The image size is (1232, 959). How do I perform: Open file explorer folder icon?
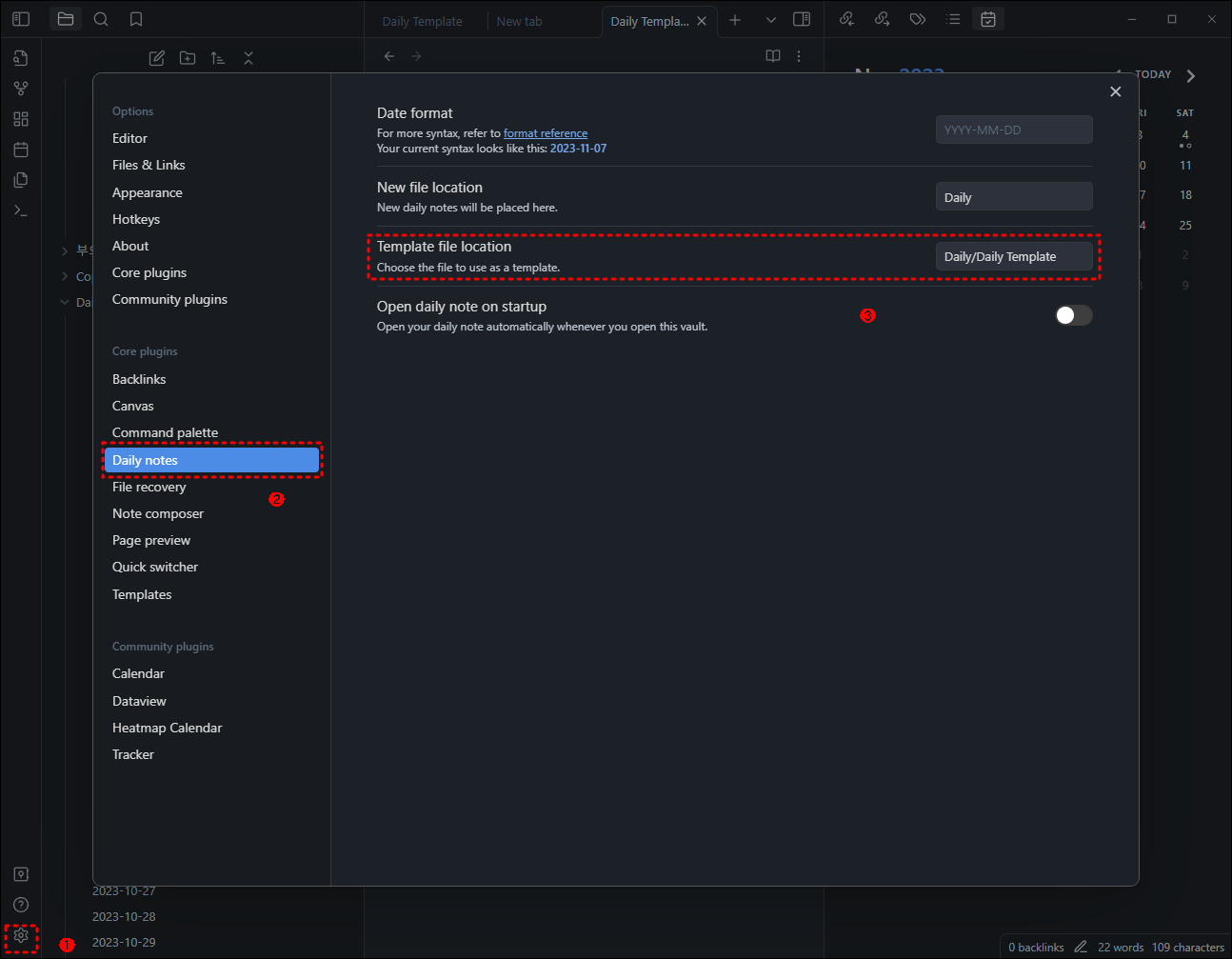point(66,19)
